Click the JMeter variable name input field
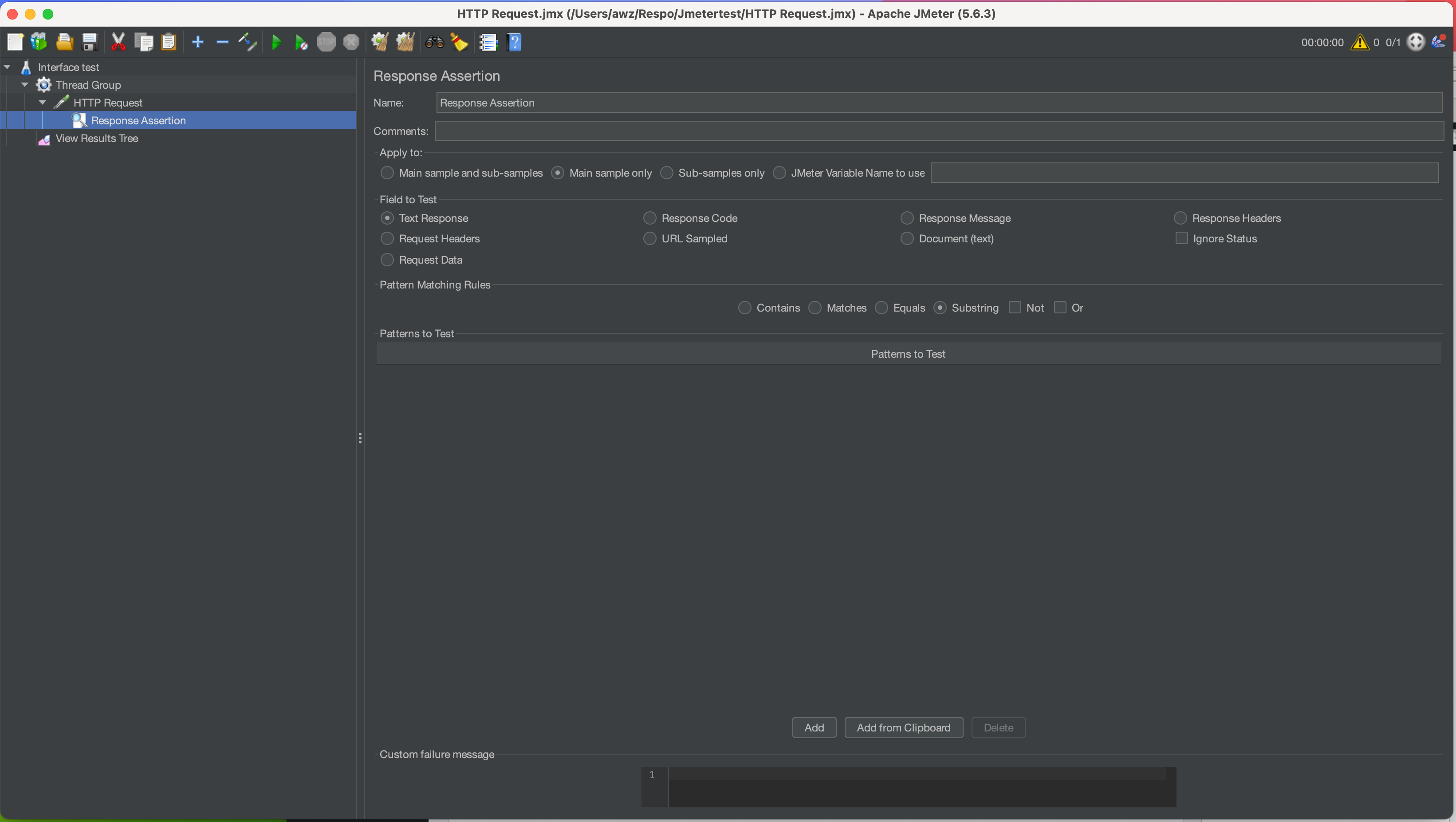The image size is (1456, 822). click(1184, 172)
